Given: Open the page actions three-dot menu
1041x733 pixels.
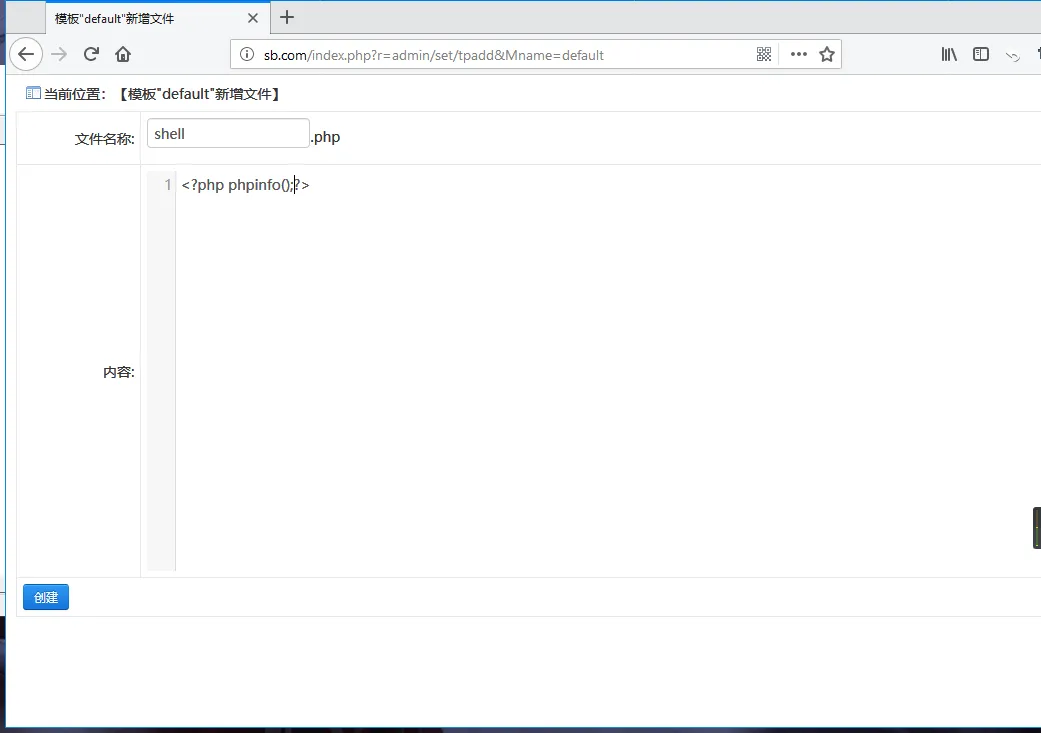Looking at the screenshot, I should coord(798,55).
